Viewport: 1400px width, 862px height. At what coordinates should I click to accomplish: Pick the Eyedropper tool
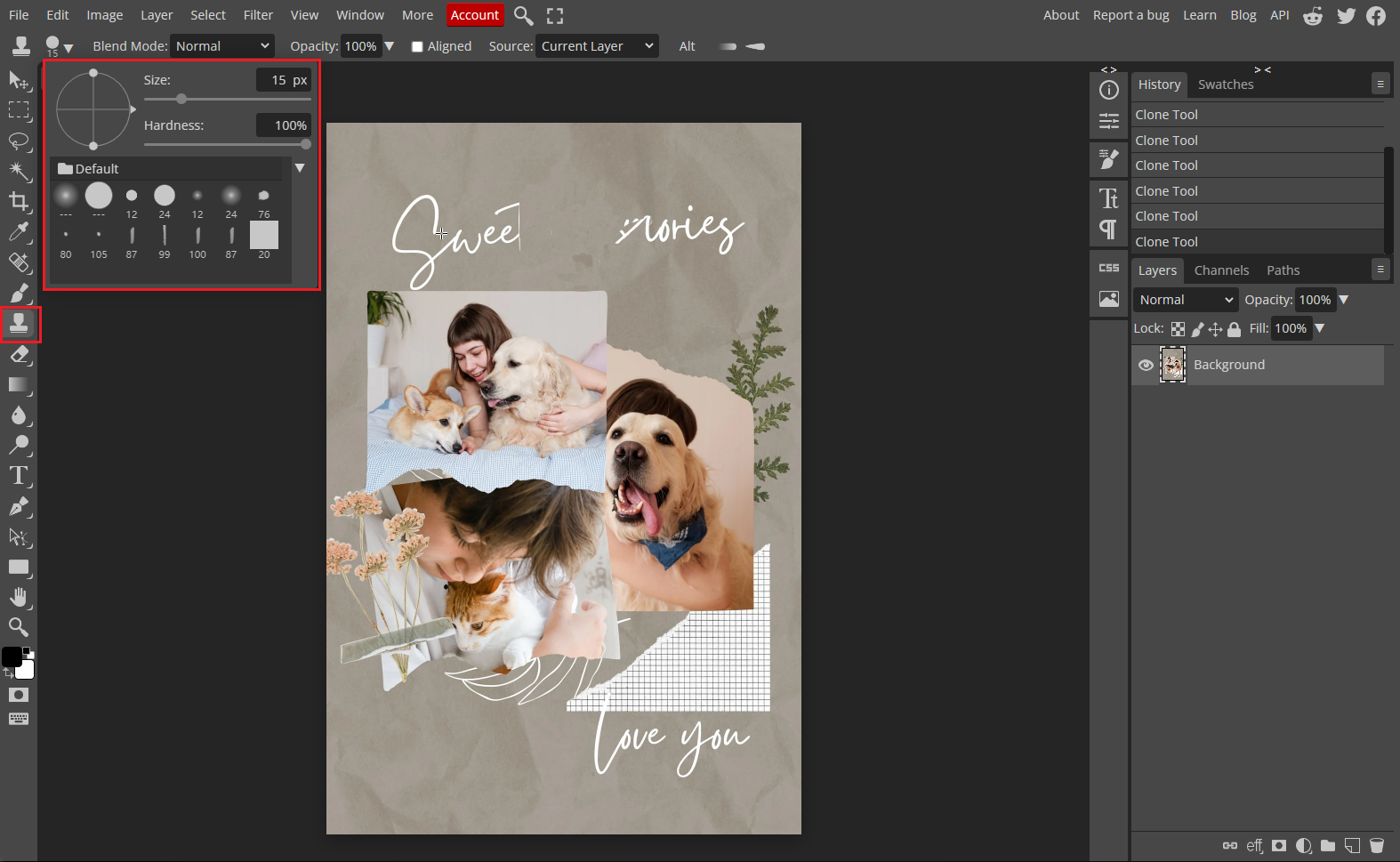coord(19,232)
